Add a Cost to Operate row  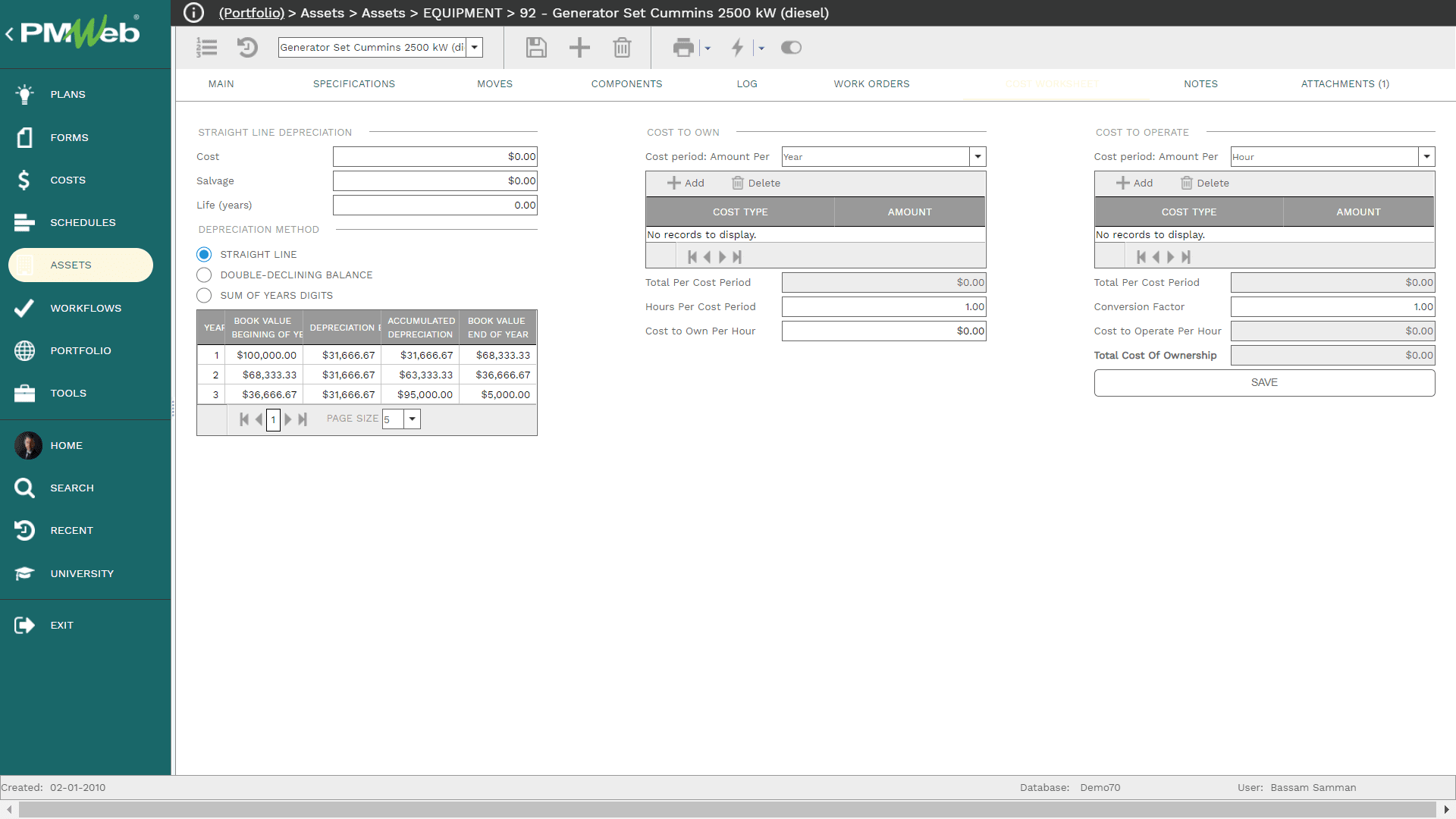(1134, 184)
